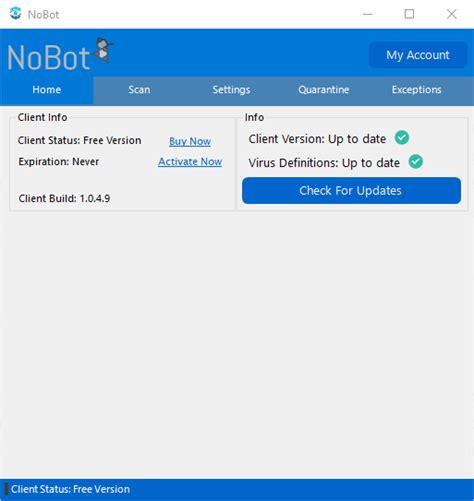Minimize the NoBot window
The height and width of the screenshot is (501, 474).
368,14
